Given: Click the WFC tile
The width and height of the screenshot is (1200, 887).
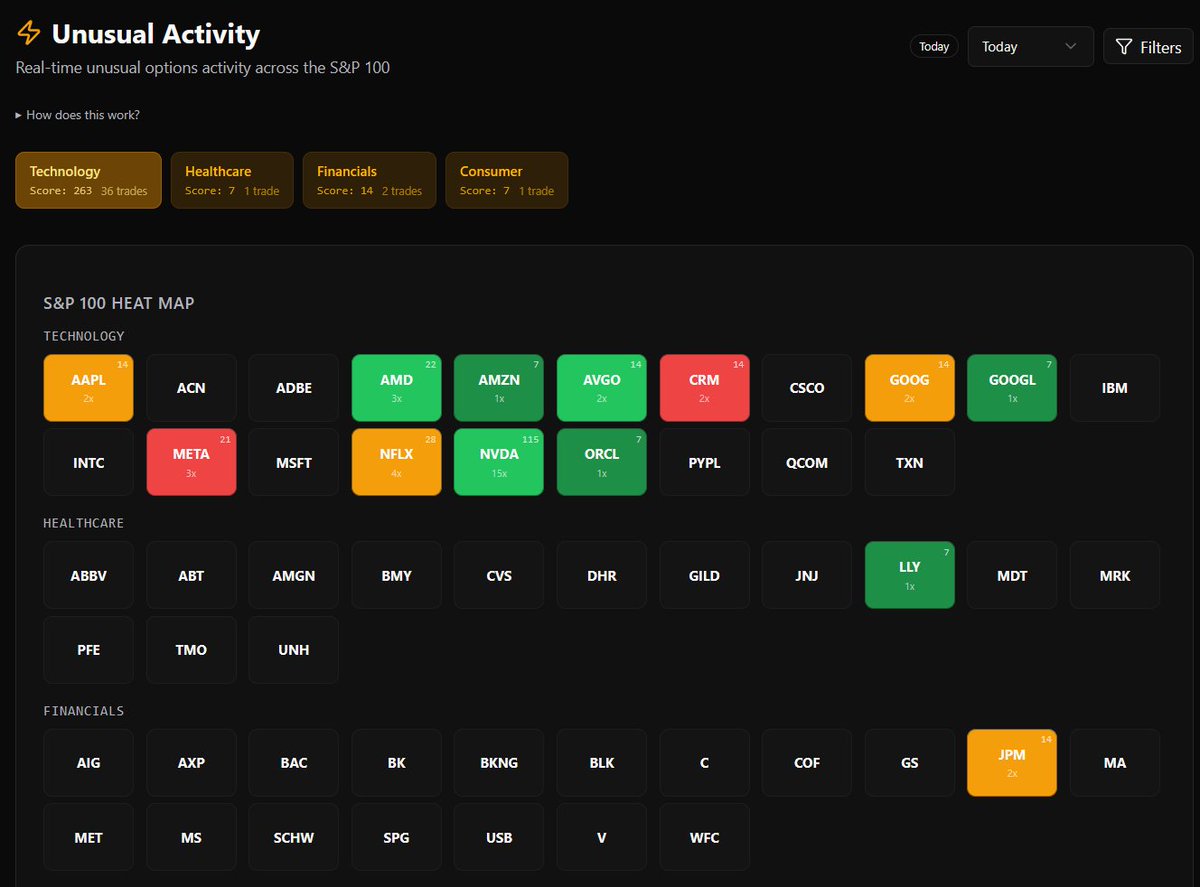Looking at the screenshot, I should point(704,837).
